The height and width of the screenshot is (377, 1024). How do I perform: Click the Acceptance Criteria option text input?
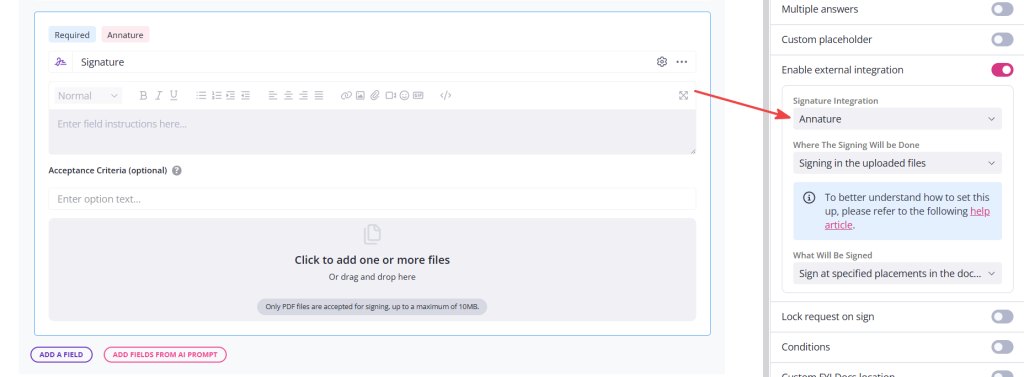point(372,199)
